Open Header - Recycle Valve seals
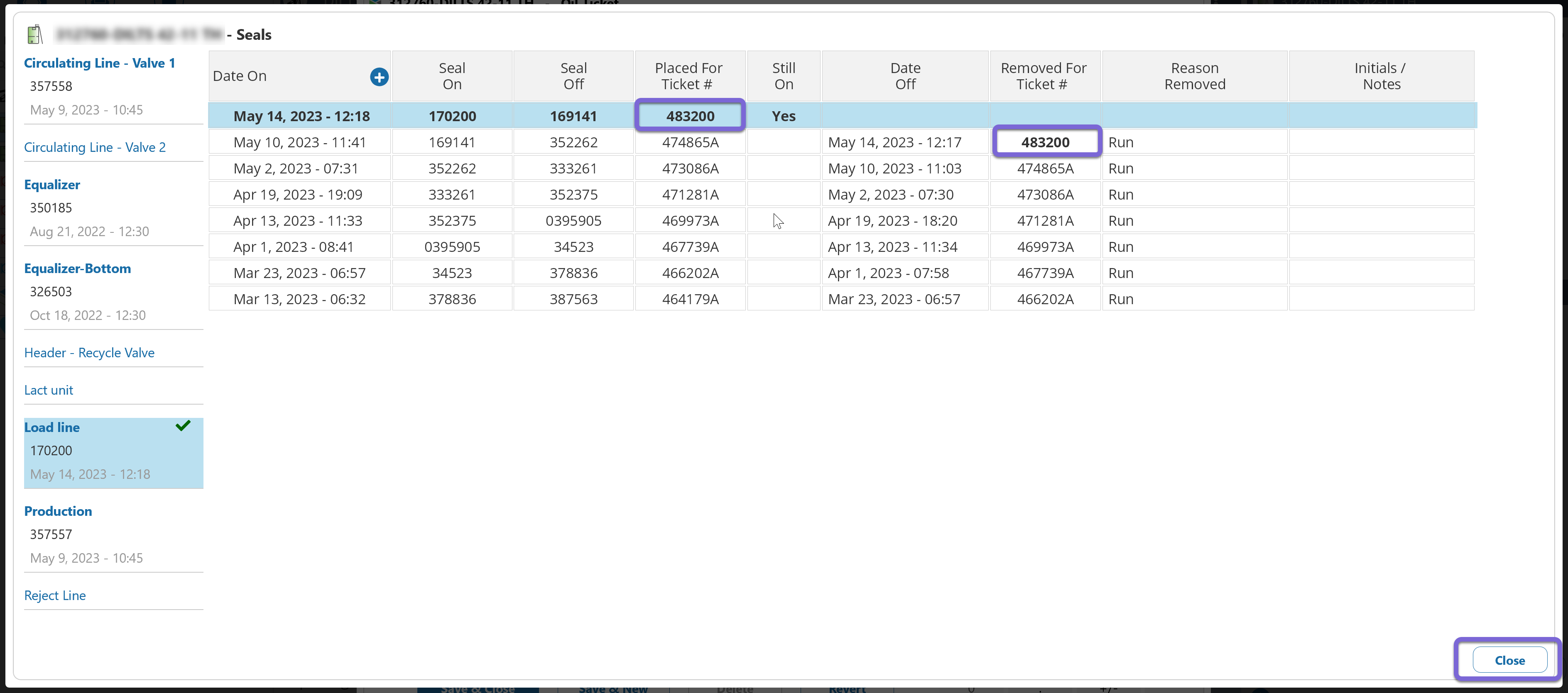The image size is (1568, 693). click(x=89, y=353)
